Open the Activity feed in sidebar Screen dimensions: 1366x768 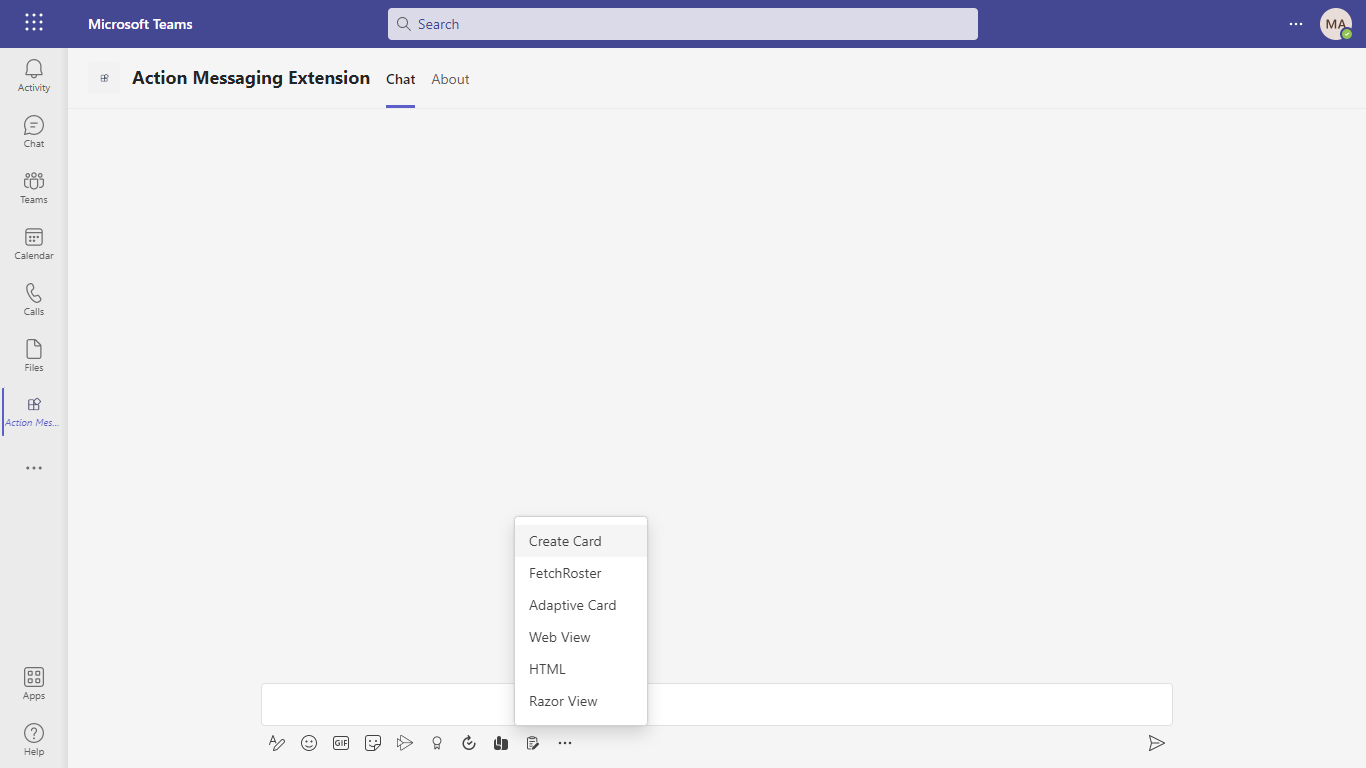[x=34, y=75]
